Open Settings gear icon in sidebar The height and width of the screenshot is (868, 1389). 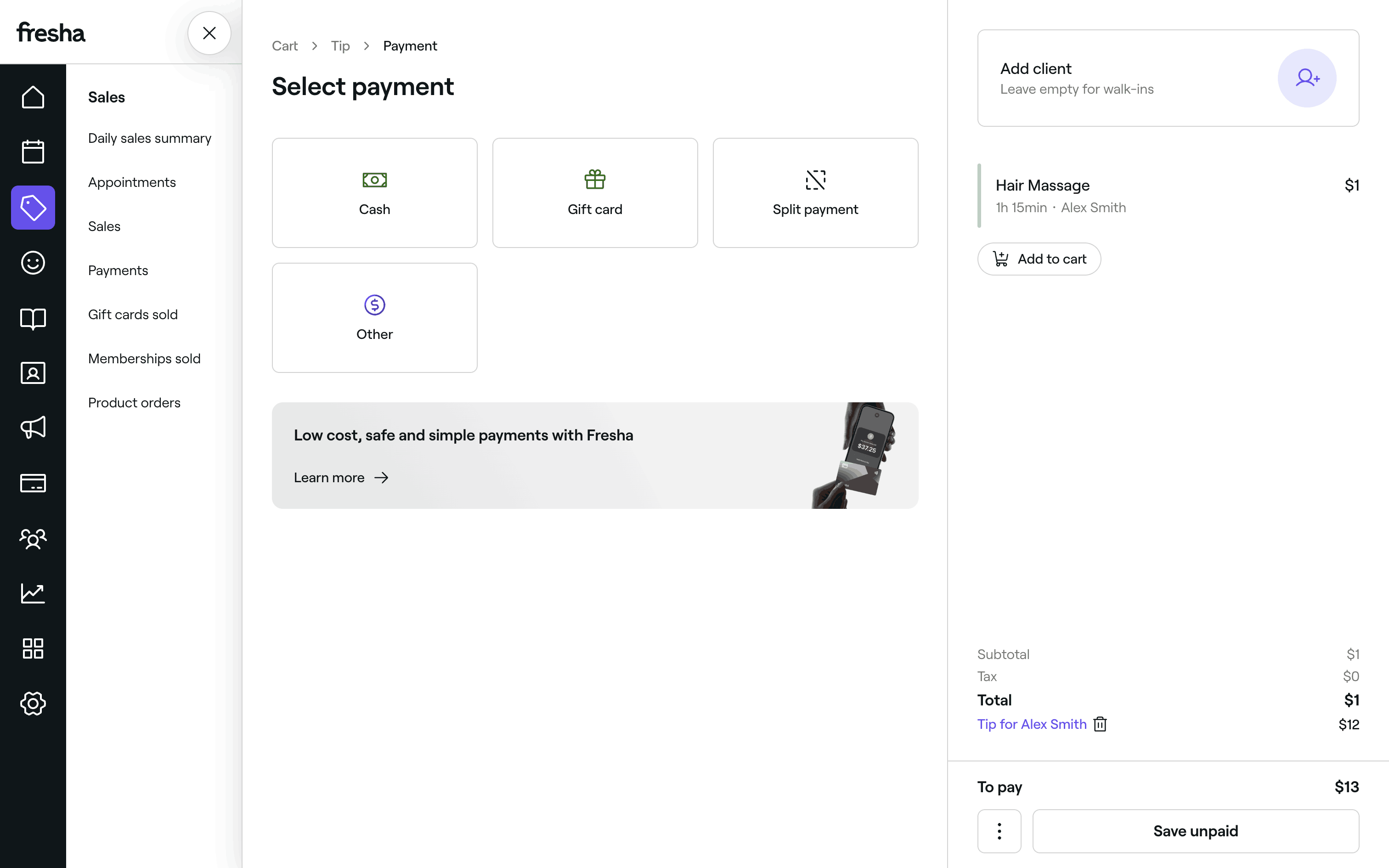[33, 703]
